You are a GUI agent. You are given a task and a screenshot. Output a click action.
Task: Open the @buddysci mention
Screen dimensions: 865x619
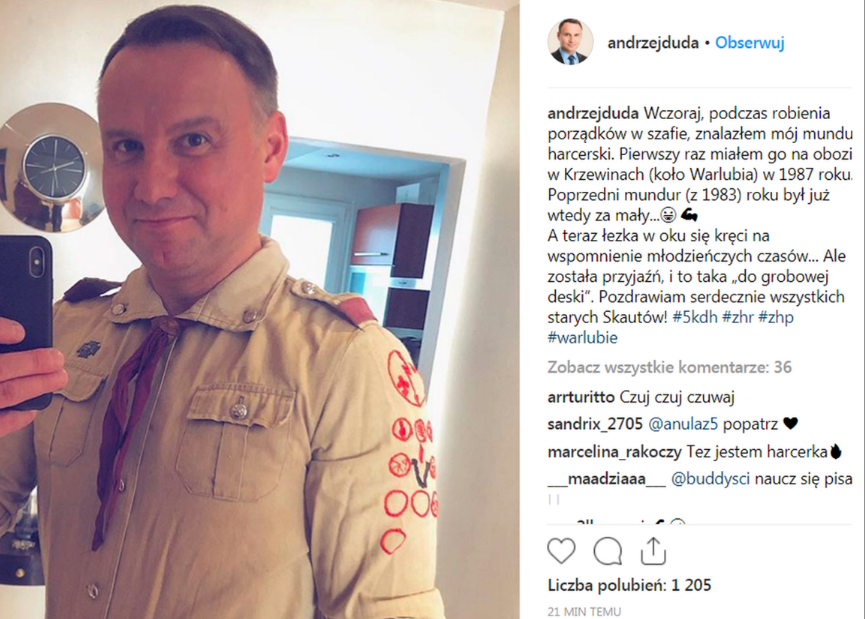point(710,478)
